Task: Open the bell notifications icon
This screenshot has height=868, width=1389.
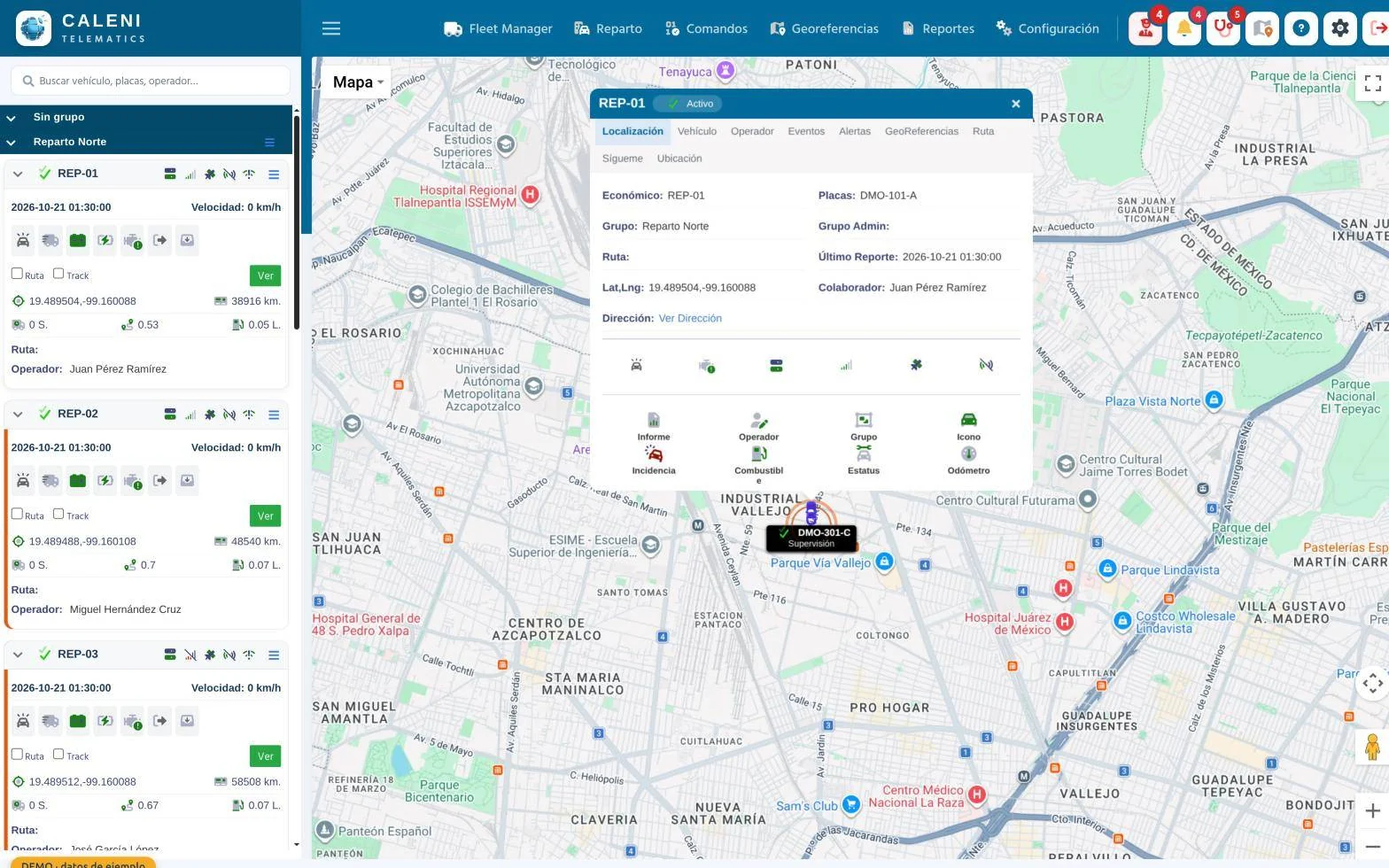Action: point(1184,28)
